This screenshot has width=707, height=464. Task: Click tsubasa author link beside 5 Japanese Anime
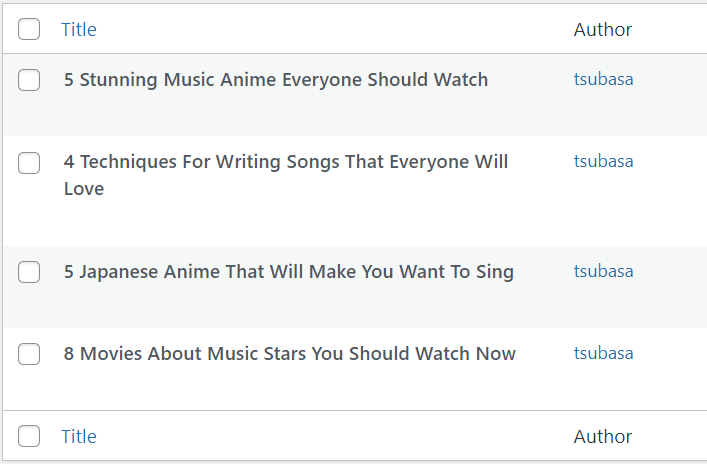tap(603, 272)
